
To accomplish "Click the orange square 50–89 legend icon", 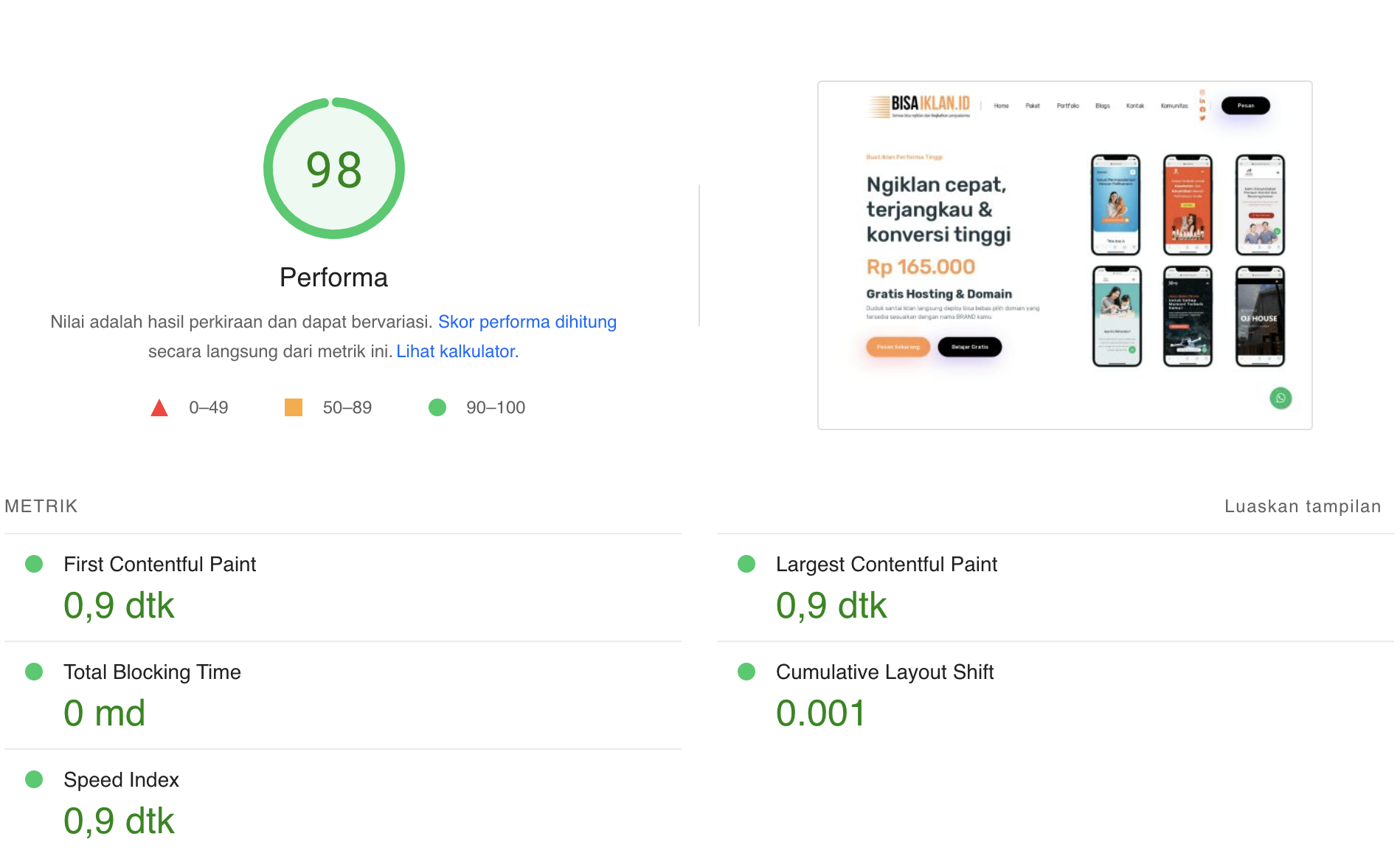I will tap(294, 407).
